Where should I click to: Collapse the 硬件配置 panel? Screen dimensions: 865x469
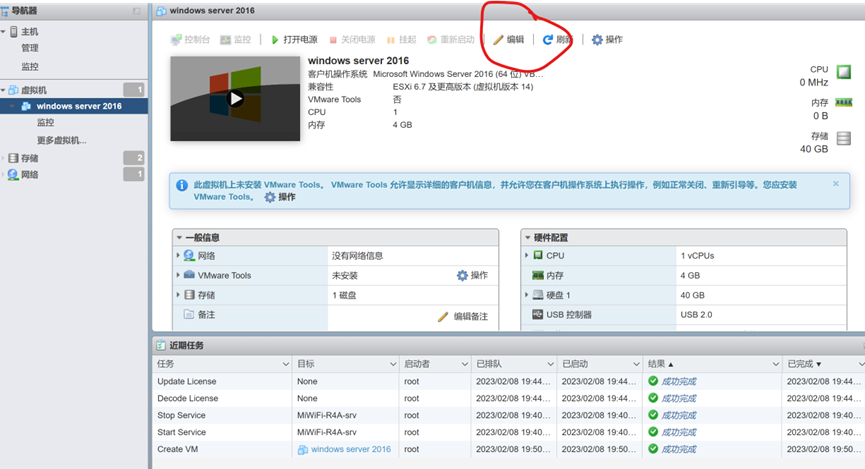tap(527, 237)
